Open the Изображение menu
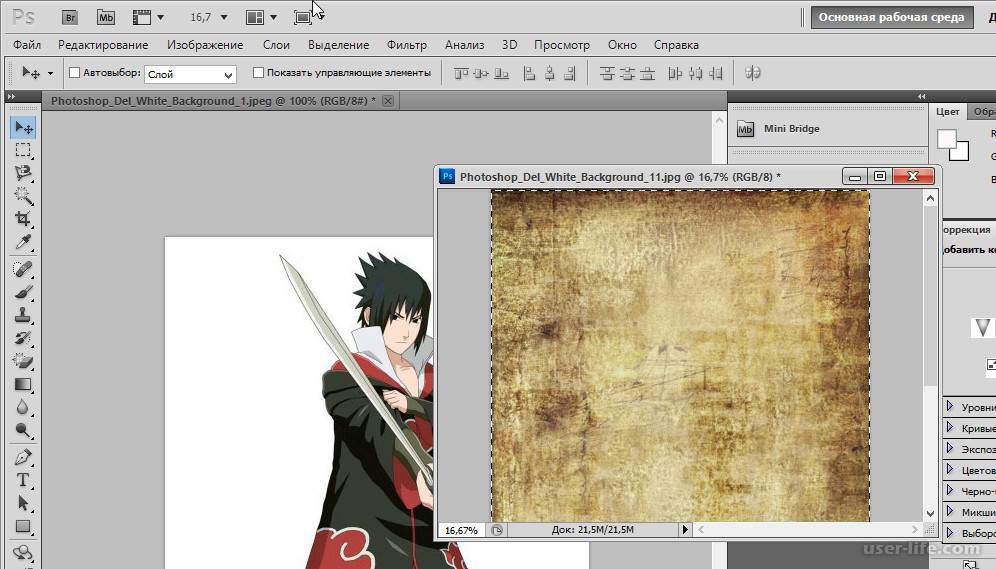The width and height of the screenshot is (996, 569). click(x=205, y=45)
